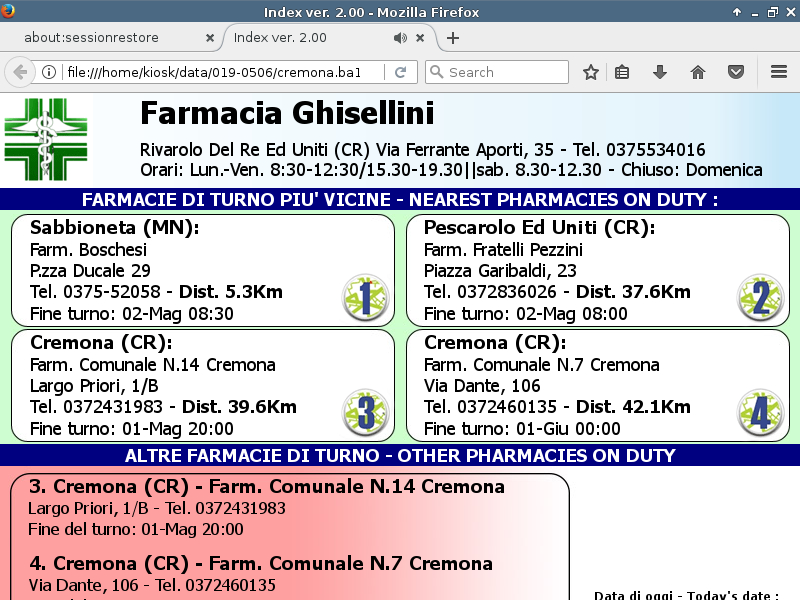Reload the current page
The height and width of the screenshot is (600, 800).
point(401,72)
